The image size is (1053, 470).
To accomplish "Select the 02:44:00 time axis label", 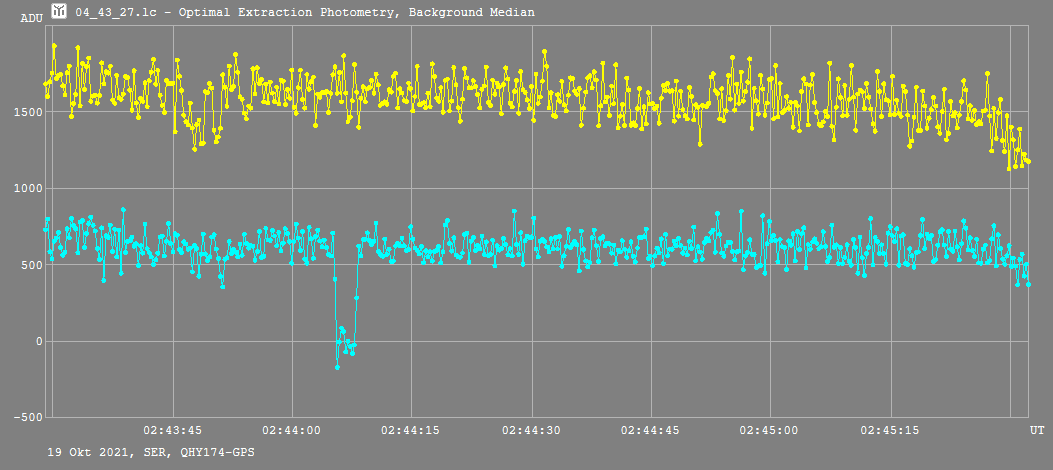I will pyautogui.click(x=292, y=430).
